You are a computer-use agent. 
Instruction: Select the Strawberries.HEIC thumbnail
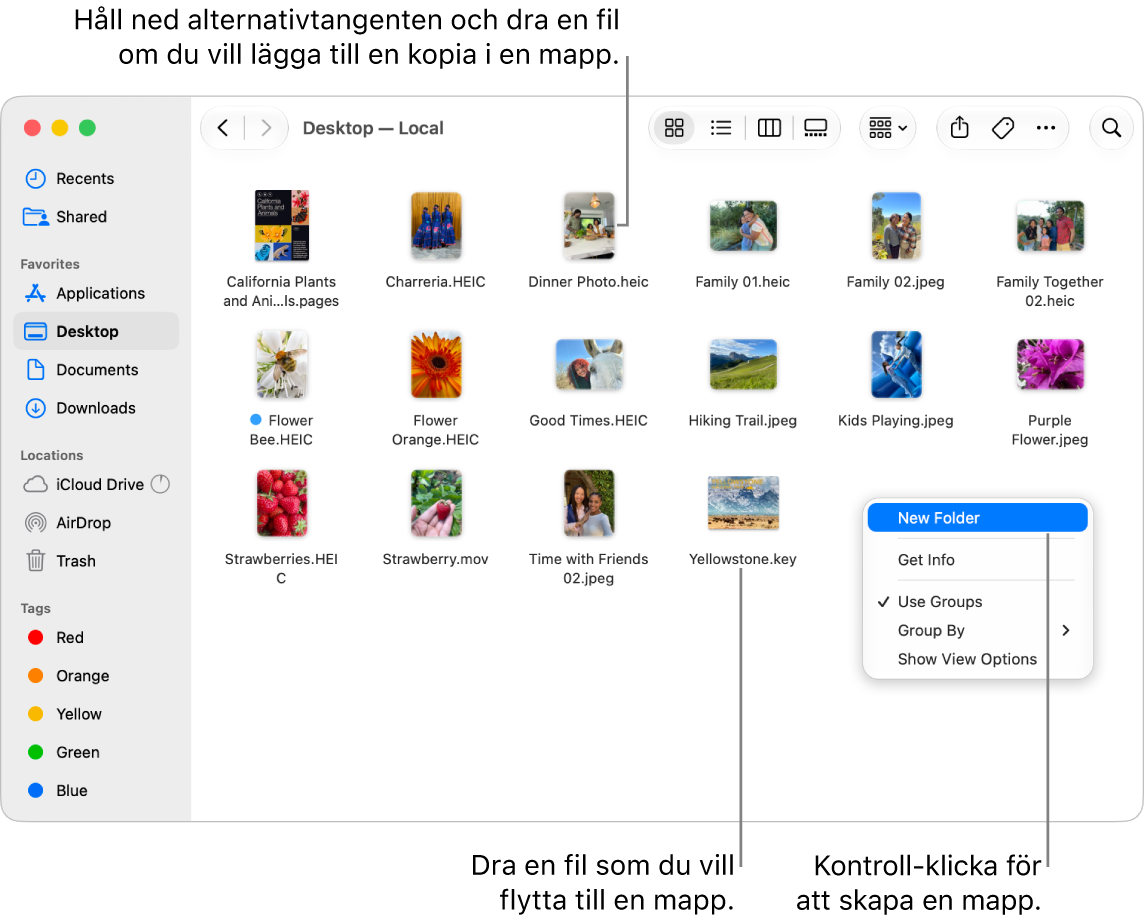tap(282, 503)
